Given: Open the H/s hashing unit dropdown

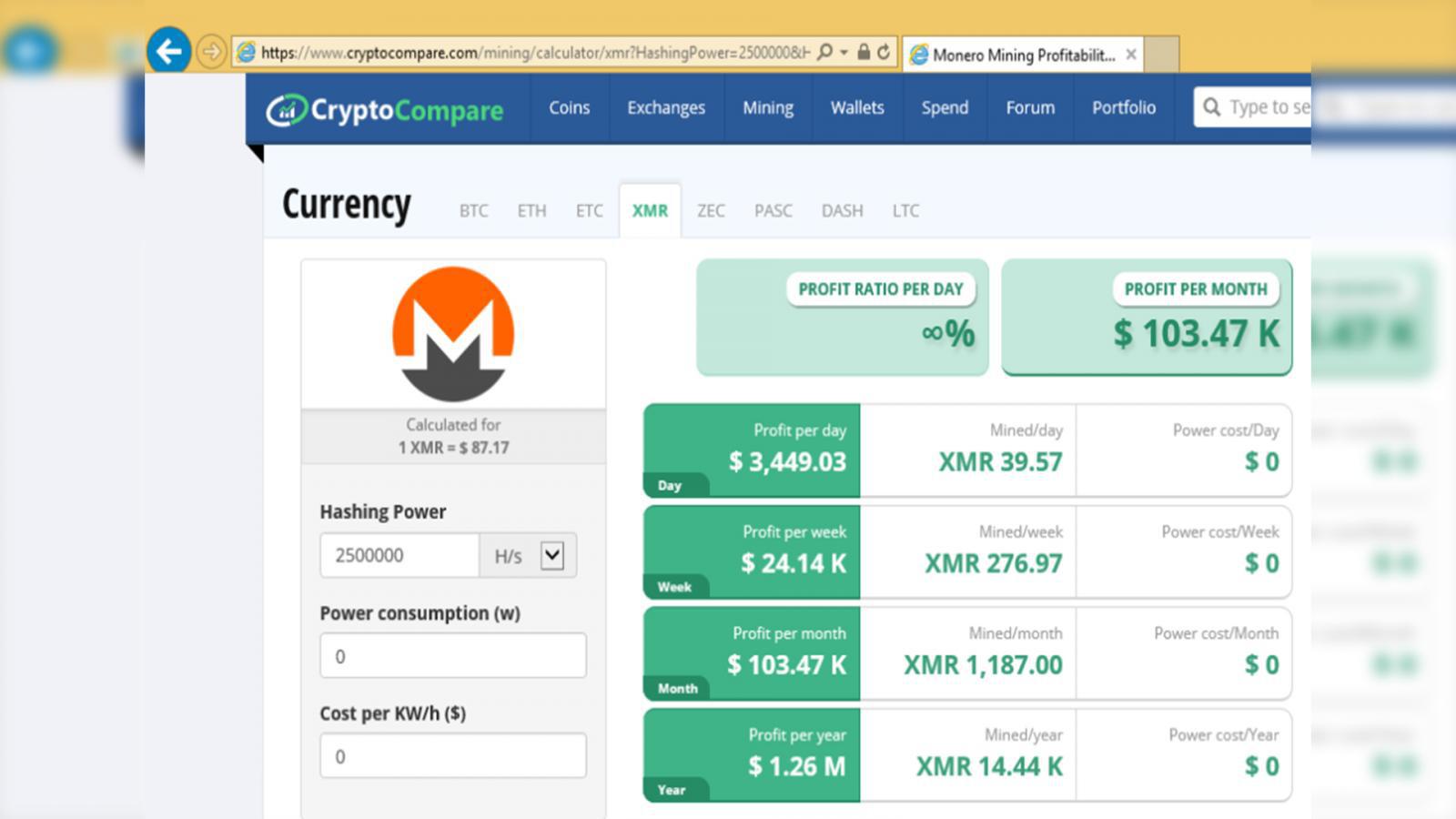Looking at the screenshot, I should 551,555.
